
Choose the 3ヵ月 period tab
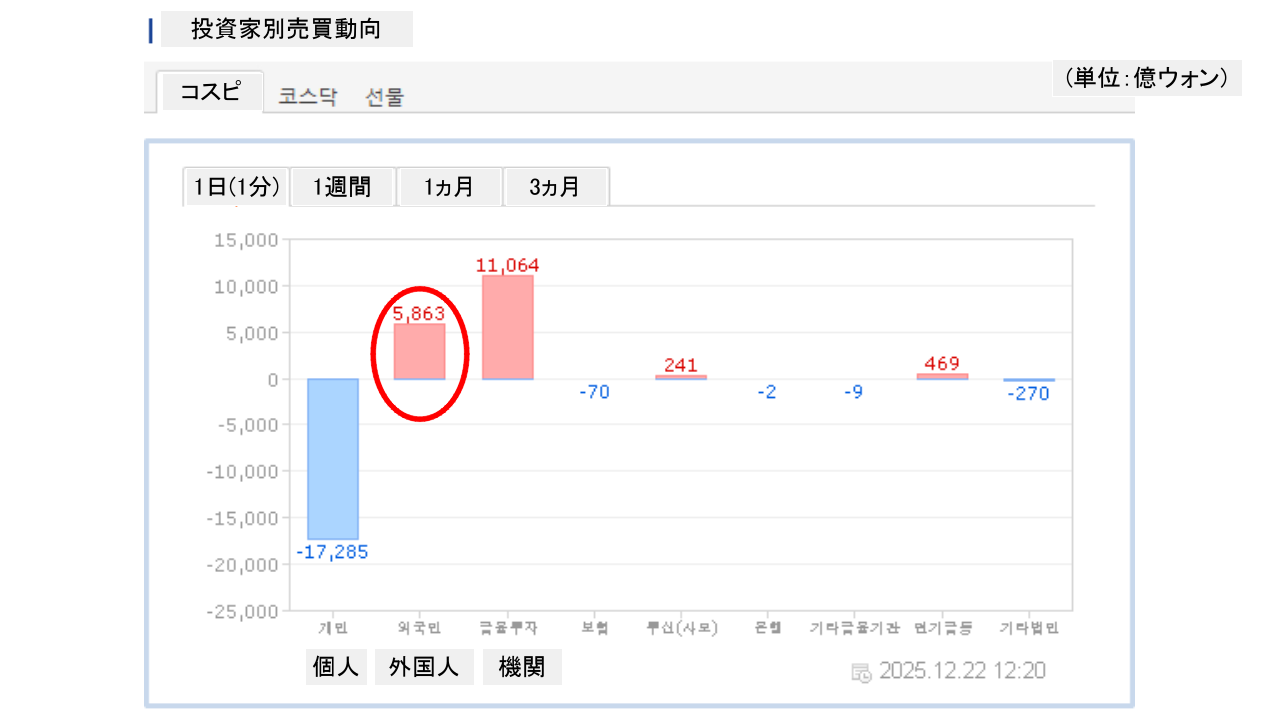coord(555,187)
